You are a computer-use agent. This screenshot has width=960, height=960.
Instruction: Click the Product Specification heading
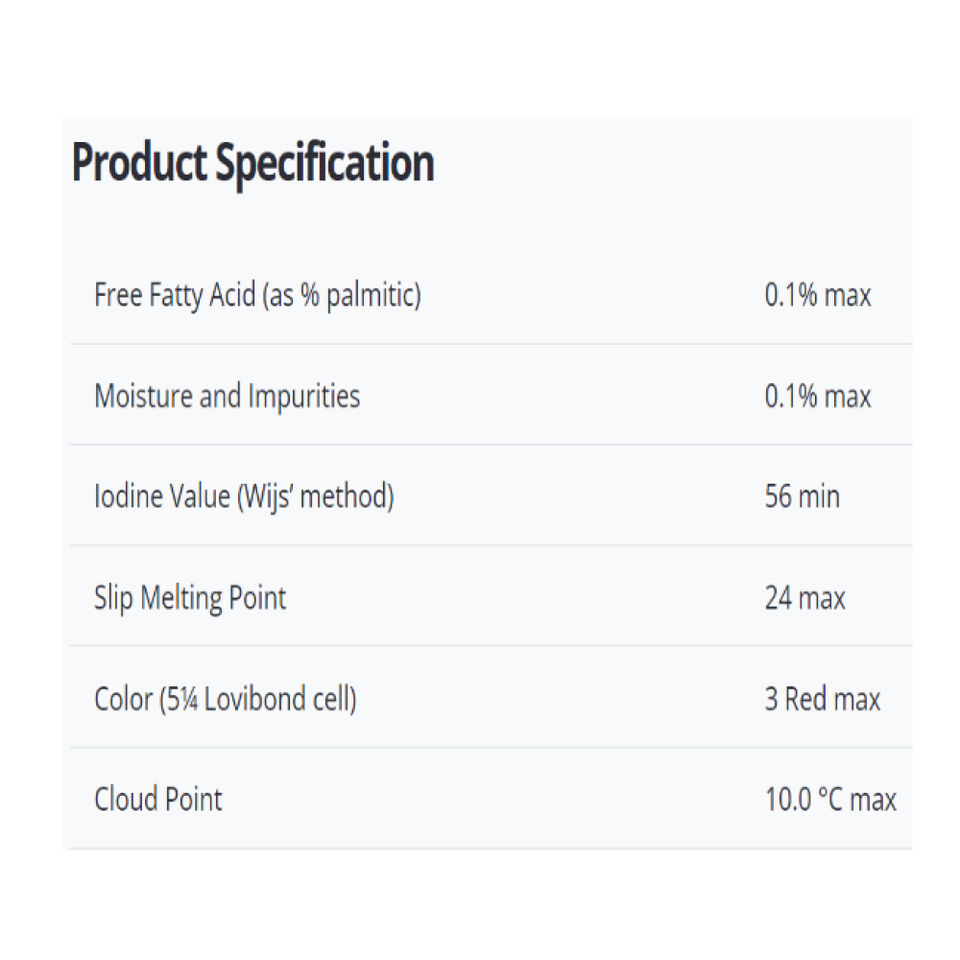pyautogui.click(x=253, y=163)
